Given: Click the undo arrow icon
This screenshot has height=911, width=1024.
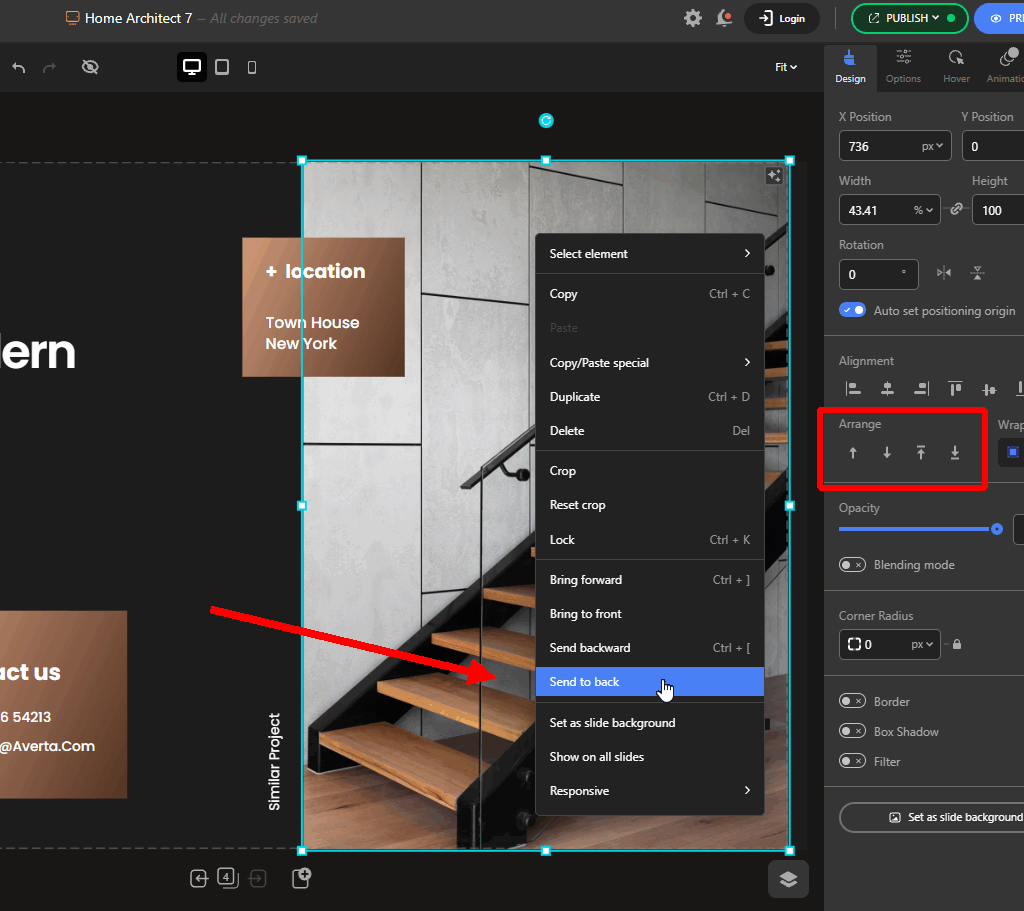Looking at the screenshot, I should tap(19, 67).
